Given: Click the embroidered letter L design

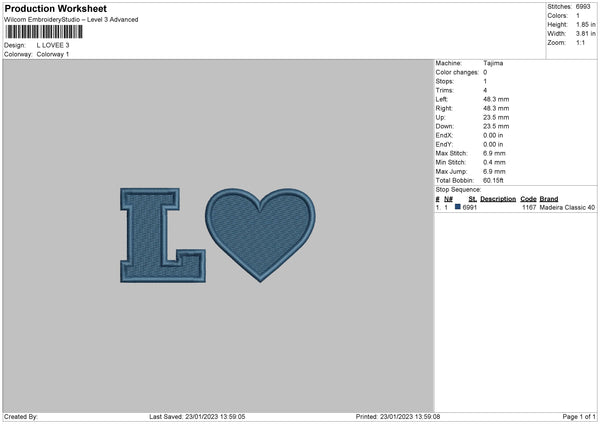Looking at the screenshot, I should click(163, 235).
